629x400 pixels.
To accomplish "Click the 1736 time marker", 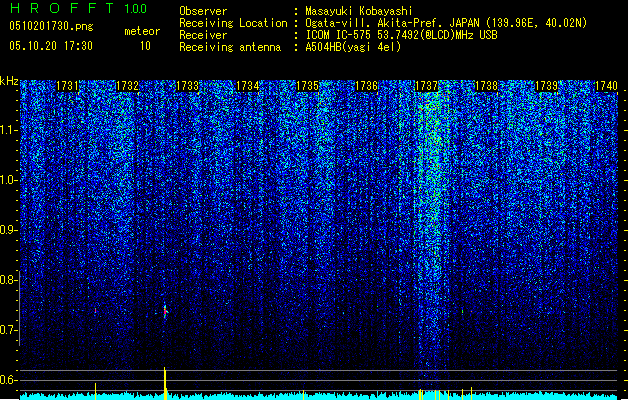I will coord(367,86).
